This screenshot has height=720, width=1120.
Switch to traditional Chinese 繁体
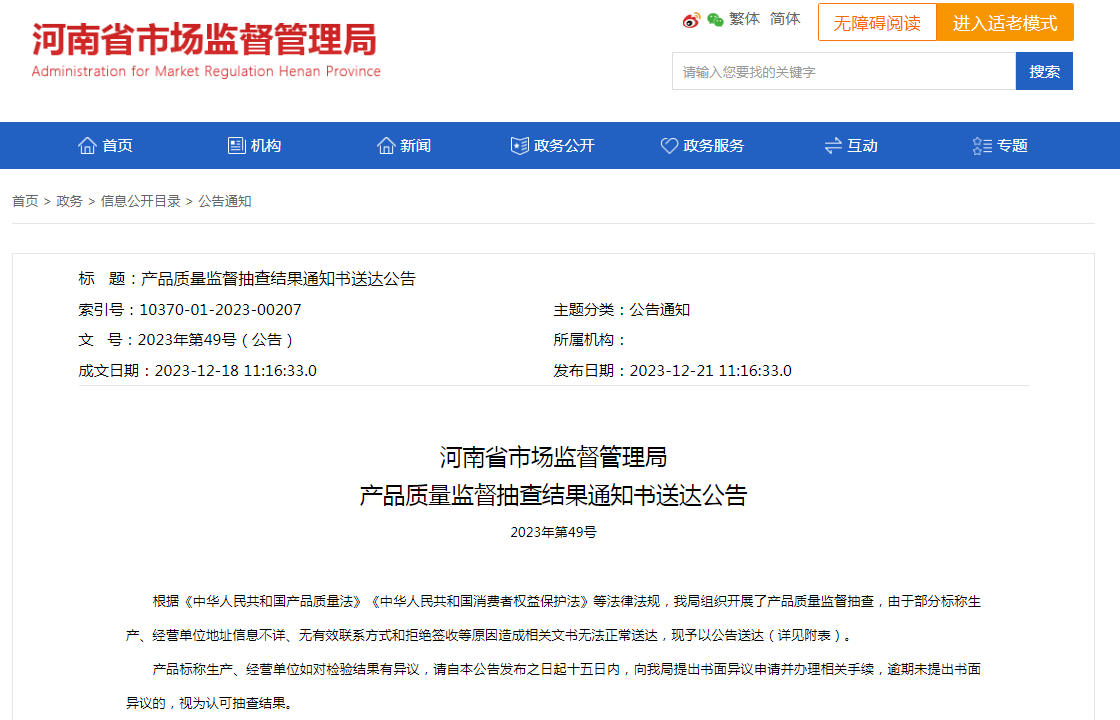744,19
